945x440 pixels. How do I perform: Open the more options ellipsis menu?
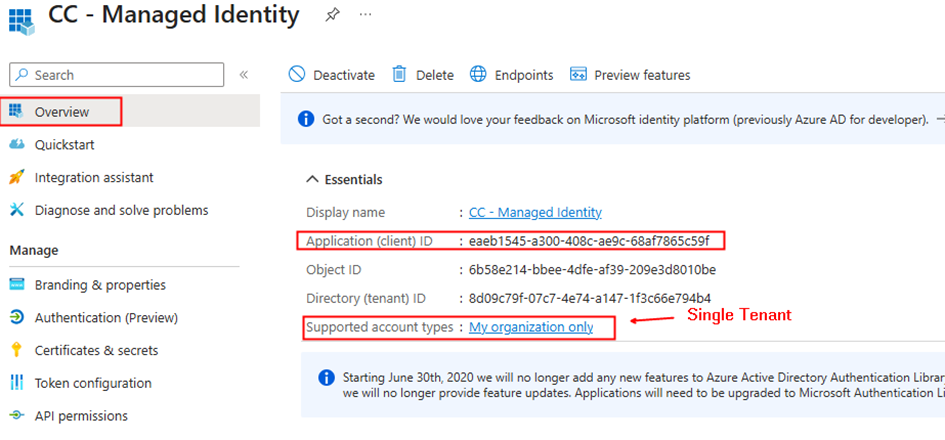(x=365, y=14)
